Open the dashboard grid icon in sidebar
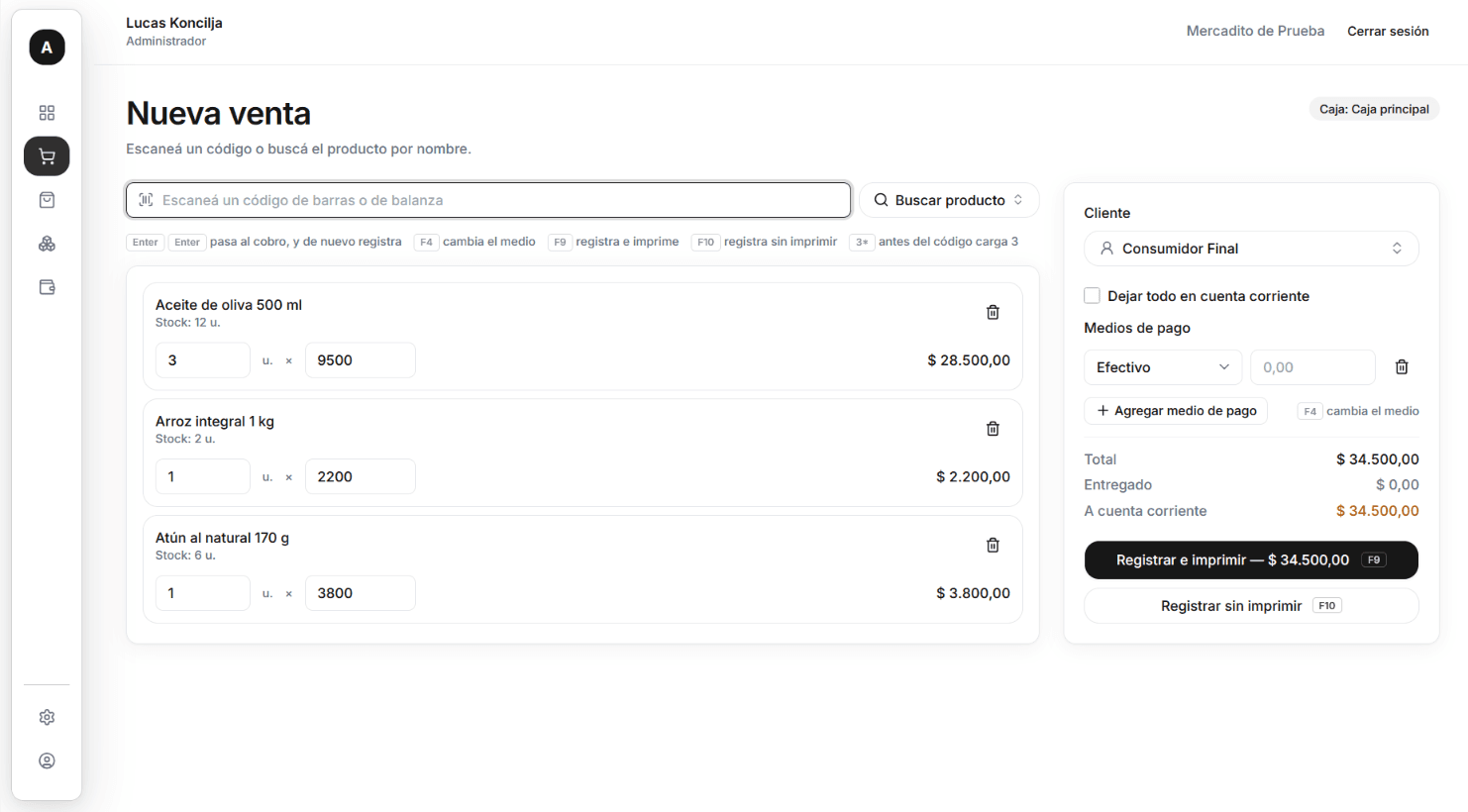The width and height of the screenshot is (1468, 812). (47, 113)
